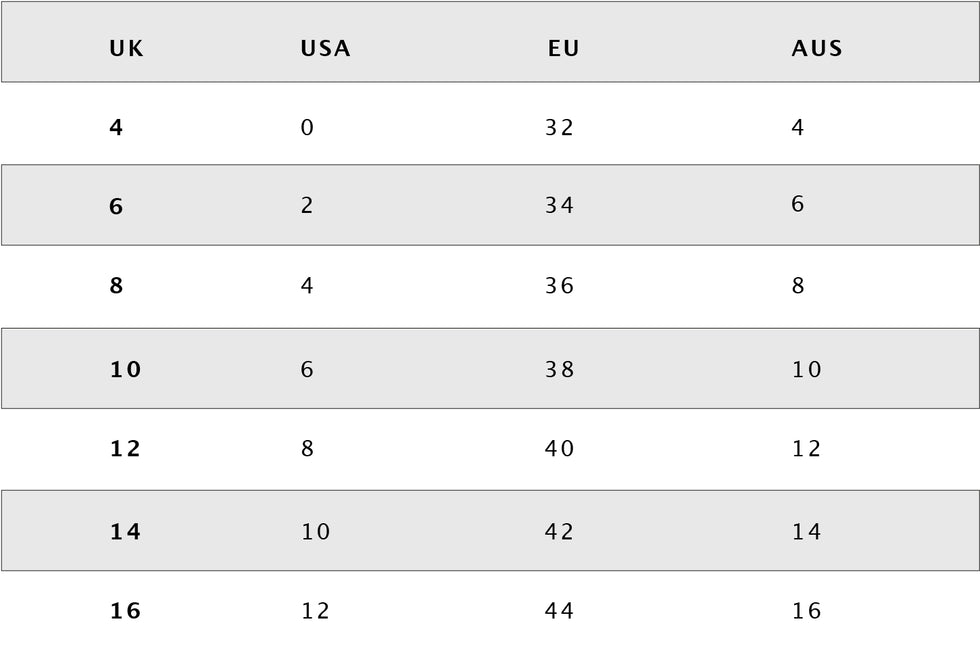Click EU size 42 value
Viewport: 980px width, 653px height.
pos(560,532)
